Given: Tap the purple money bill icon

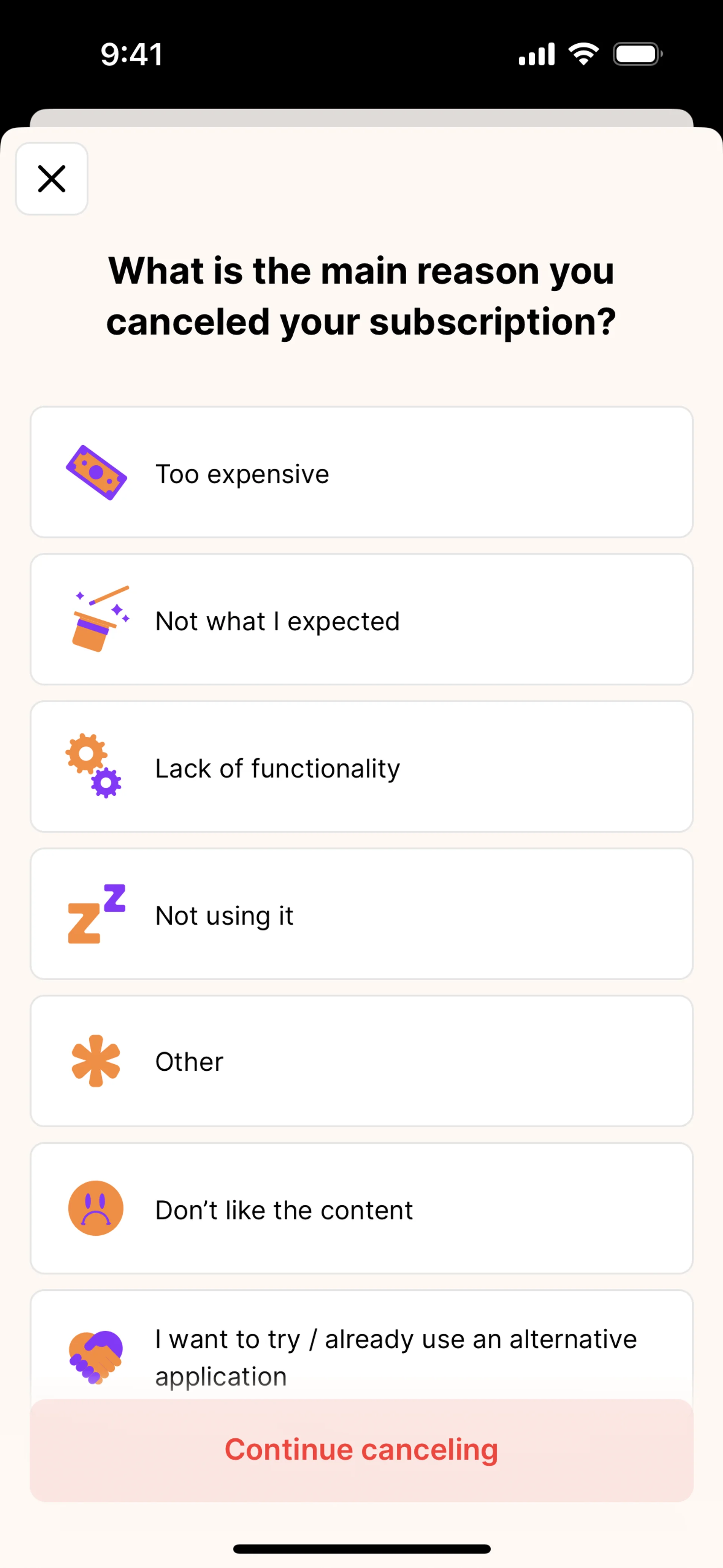Looking at the screenshot, I should [x=96, y=473].
